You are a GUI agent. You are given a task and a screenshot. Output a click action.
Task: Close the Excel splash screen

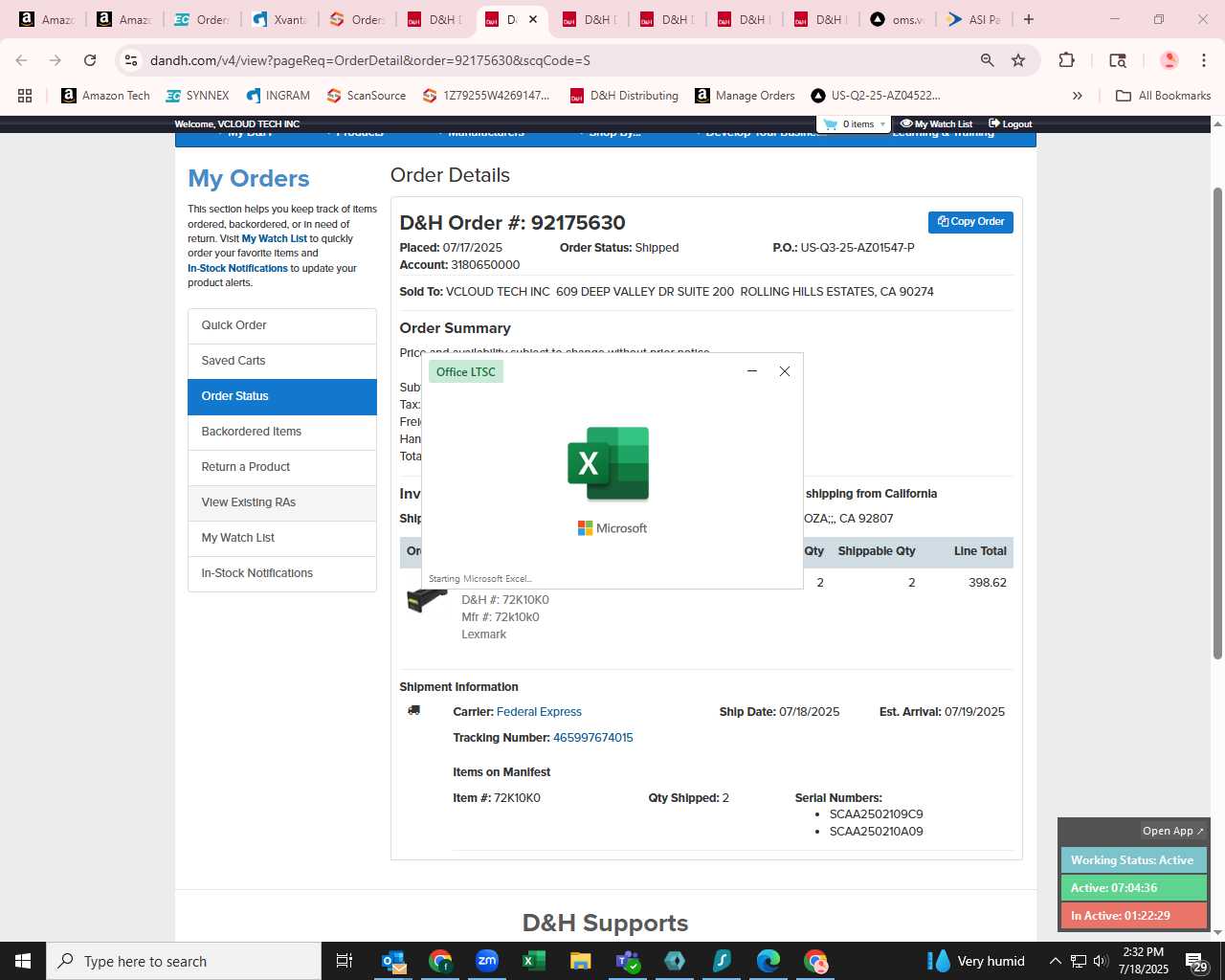click(785, 371)
